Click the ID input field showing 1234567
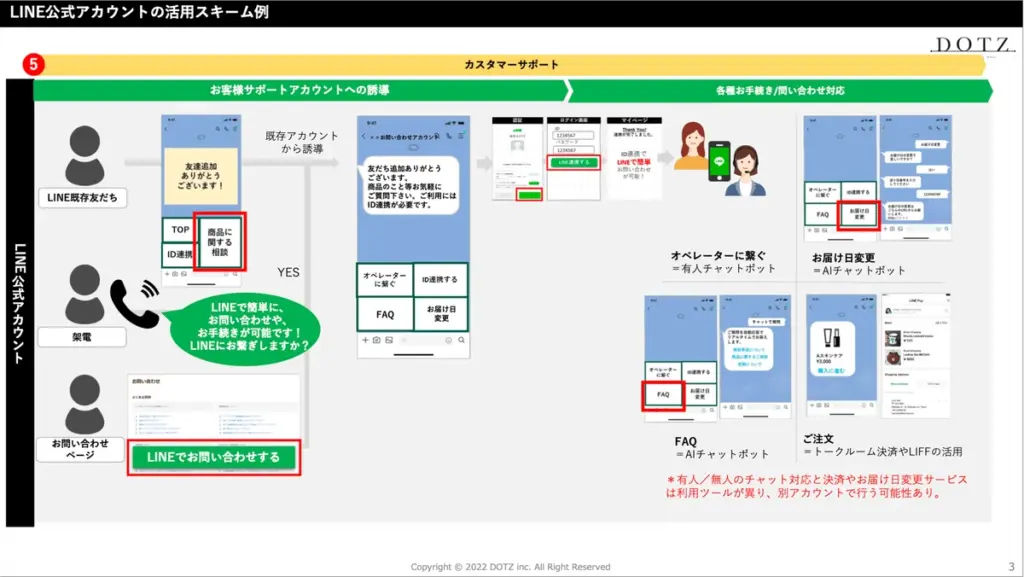Image resolution: width=1024 pixels, height=577 pixels. (573, 136)
